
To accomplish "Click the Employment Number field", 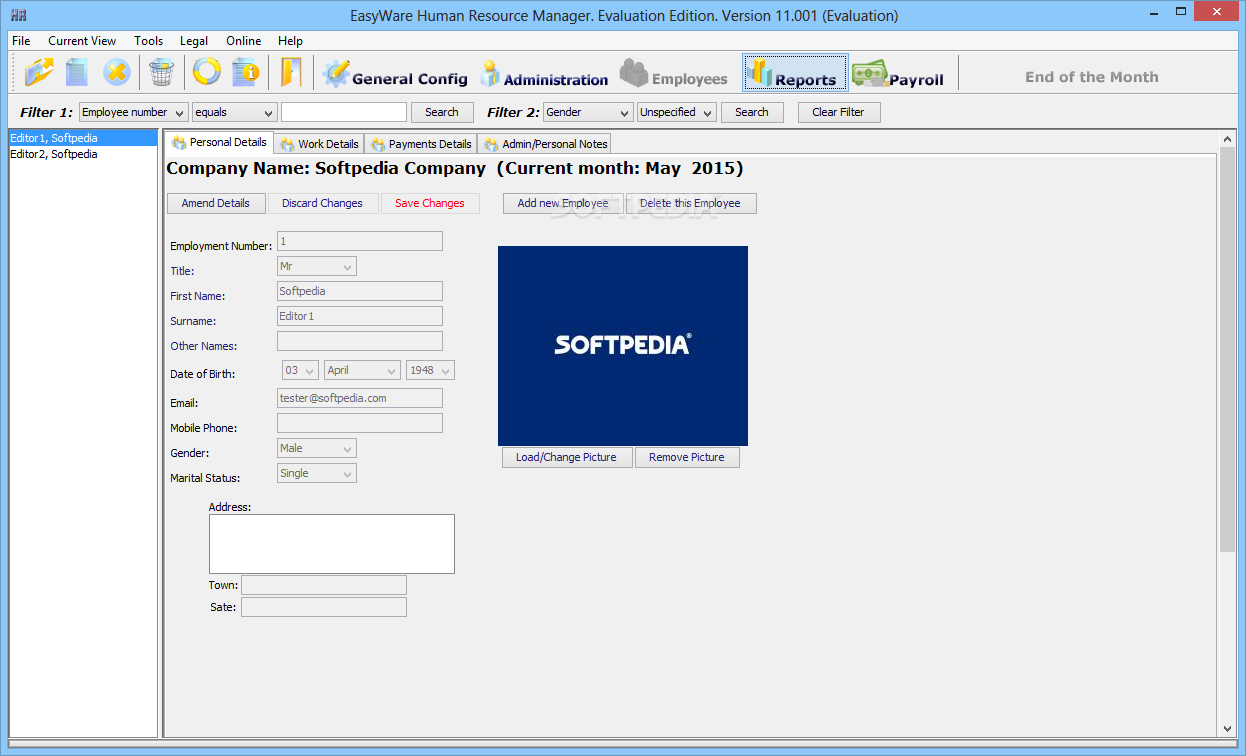I will coord(360,241).
